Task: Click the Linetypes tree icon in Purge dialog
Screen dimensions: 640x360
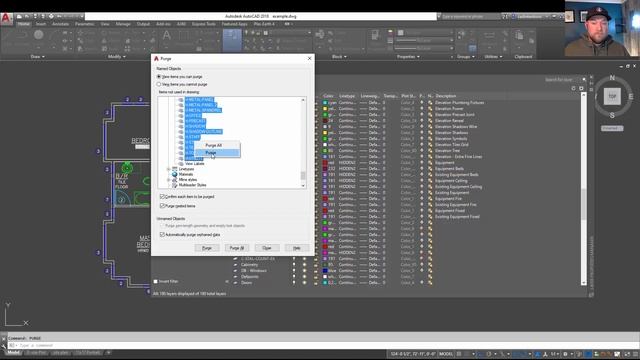Action: [x=175, y=169]
